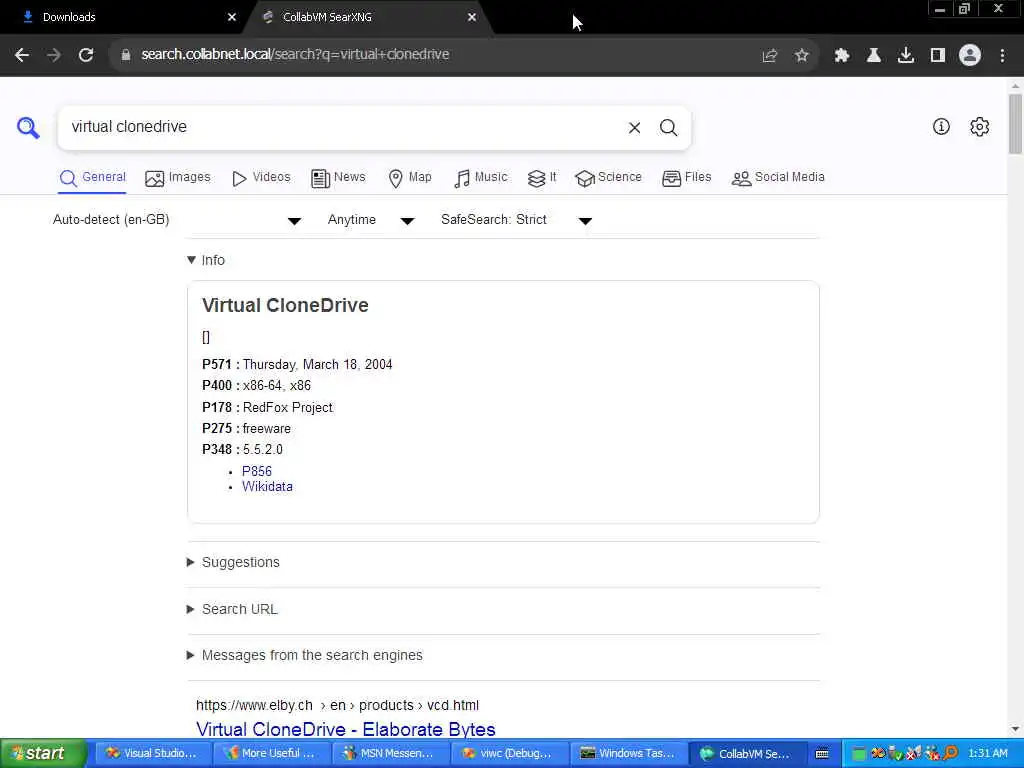Open the SafeSearch: Strict dropdown

click(517, 220)
